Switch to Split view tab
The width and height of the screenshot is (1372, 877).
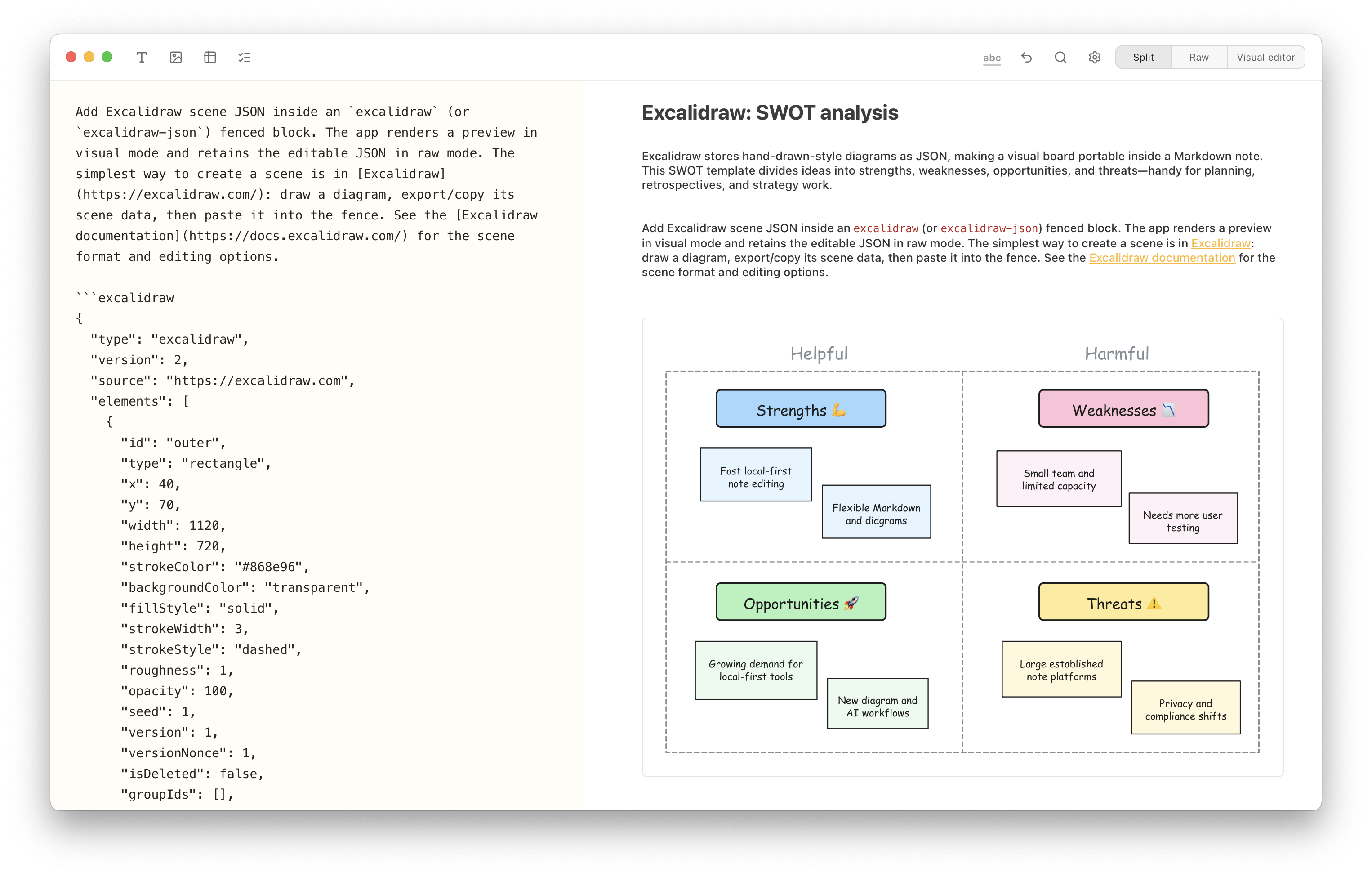(x=1143, y=57)
